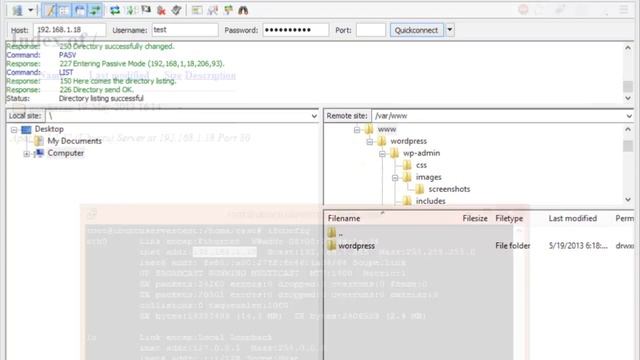Select the css folder
Screen dimensions: 640x360
pyautogui.click(x=421, y=165)
